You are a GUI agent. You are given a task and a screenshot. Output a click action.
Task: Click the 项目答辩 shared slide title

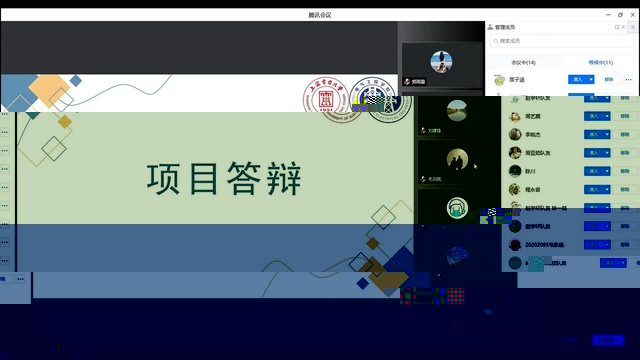224,178
